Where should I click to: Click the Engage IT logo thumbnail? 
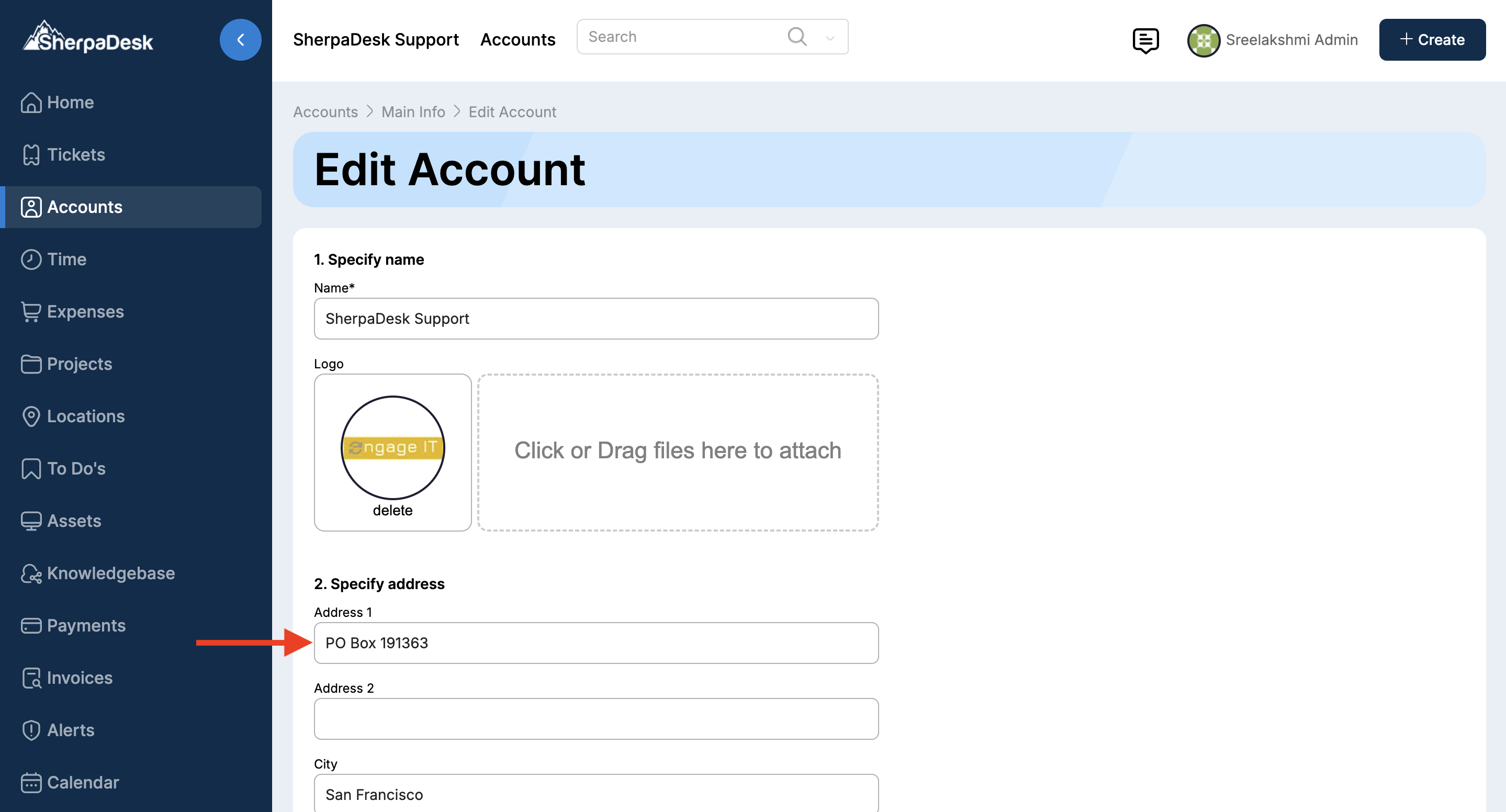point(392,447)
